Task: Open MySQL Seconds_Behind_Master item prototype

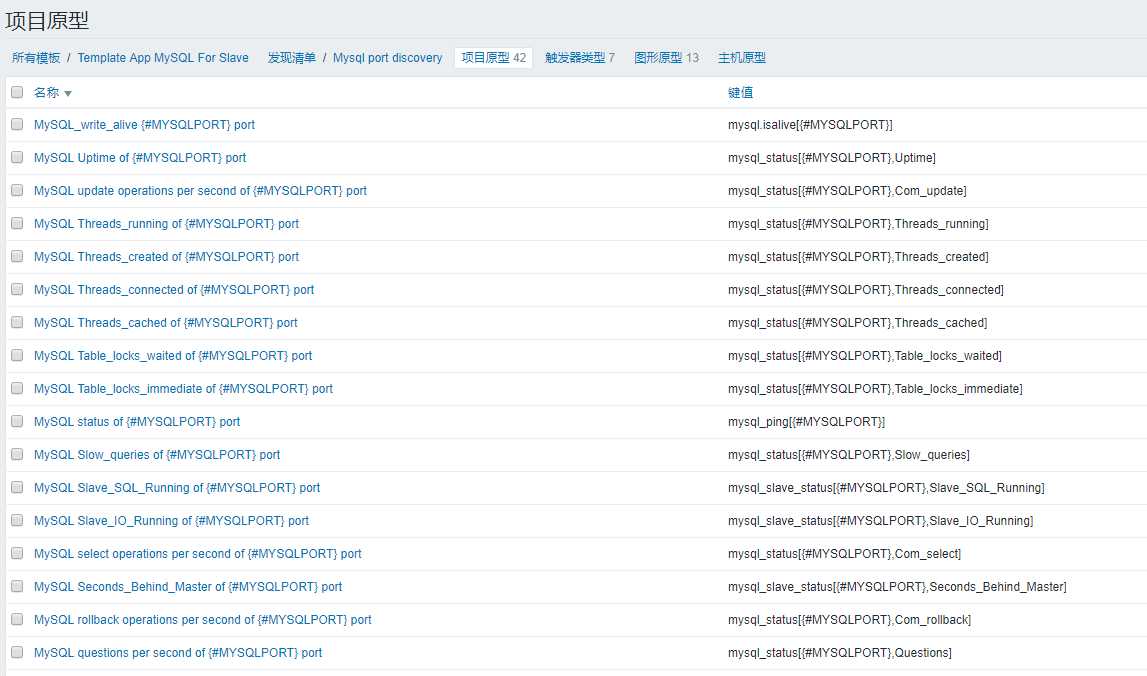Action: (188, 587)
